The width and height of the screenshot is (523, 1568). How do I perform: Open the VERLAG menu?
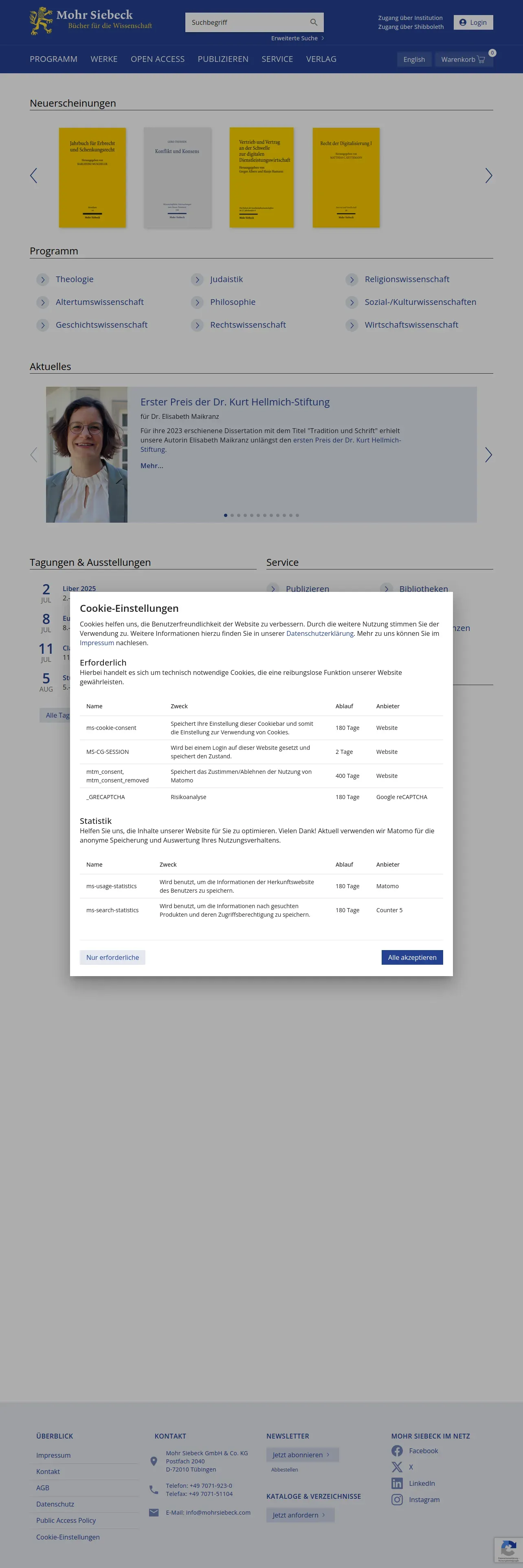pos(321,59)
